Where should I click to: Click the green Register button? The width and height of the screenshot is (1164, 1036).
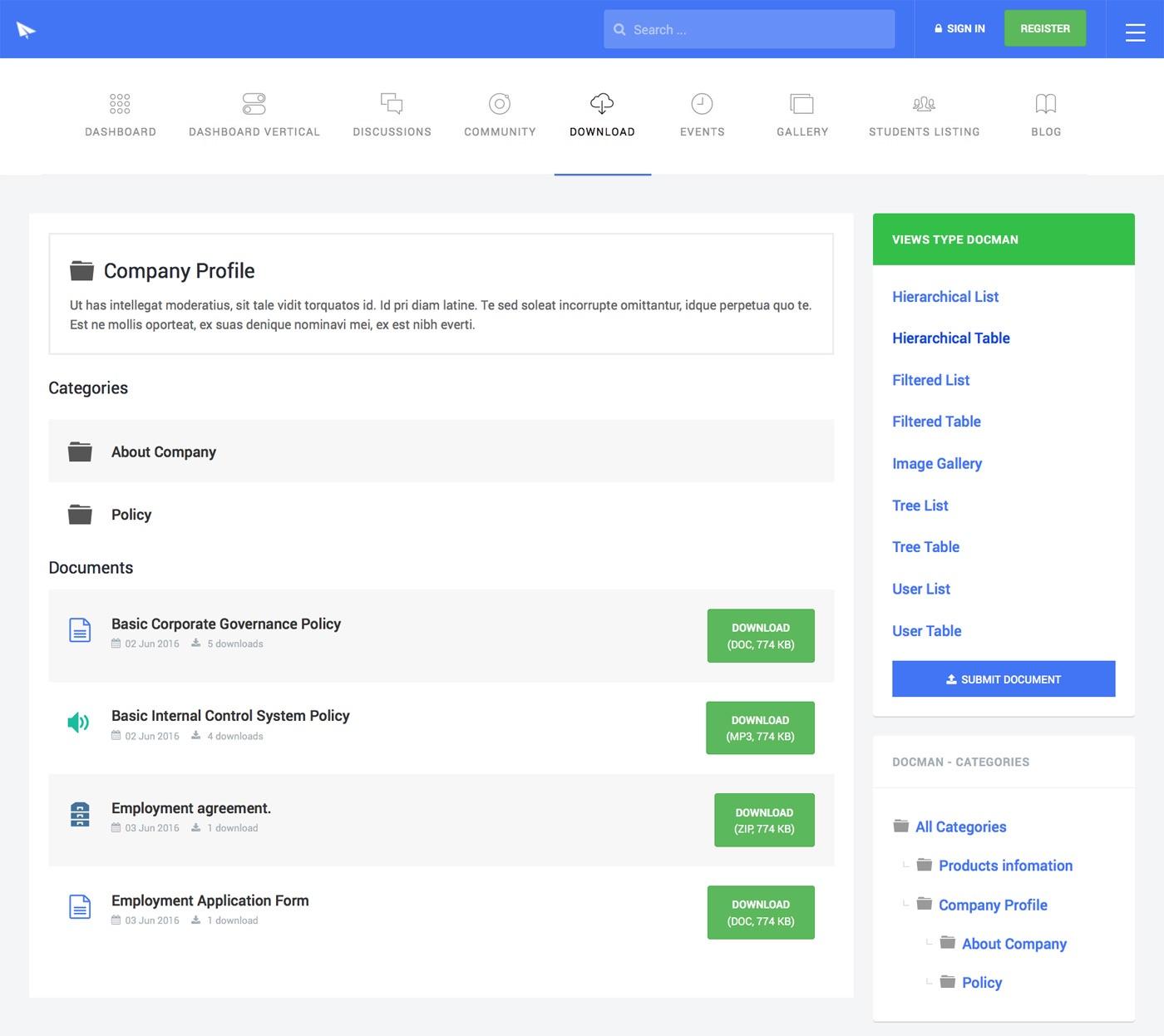(1045, 28)
